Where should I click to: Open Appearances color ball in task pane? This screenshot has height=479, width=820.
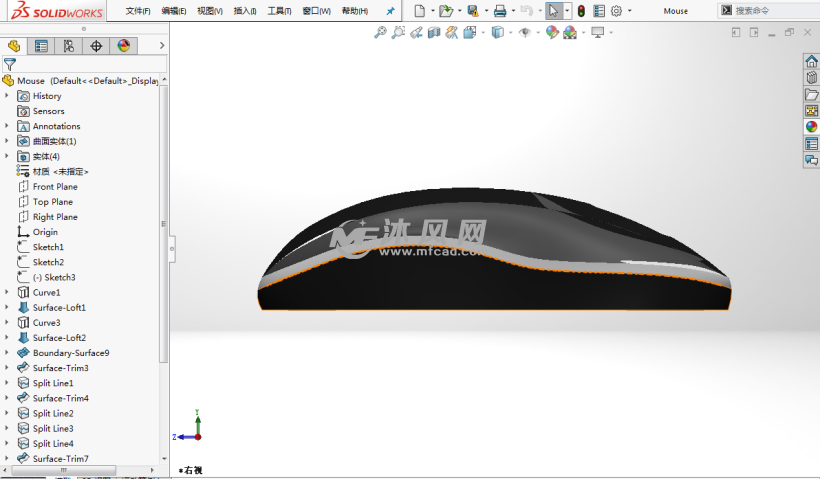point(811,127)
